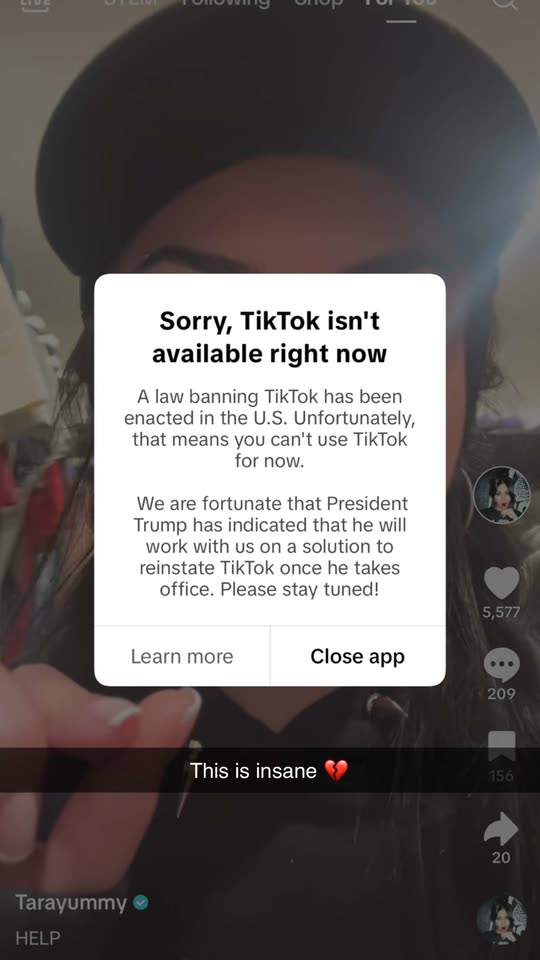Screen dimensions: 540x960
Task: Tap the 5,577 likes count
Action: click(x=501, y=612)
